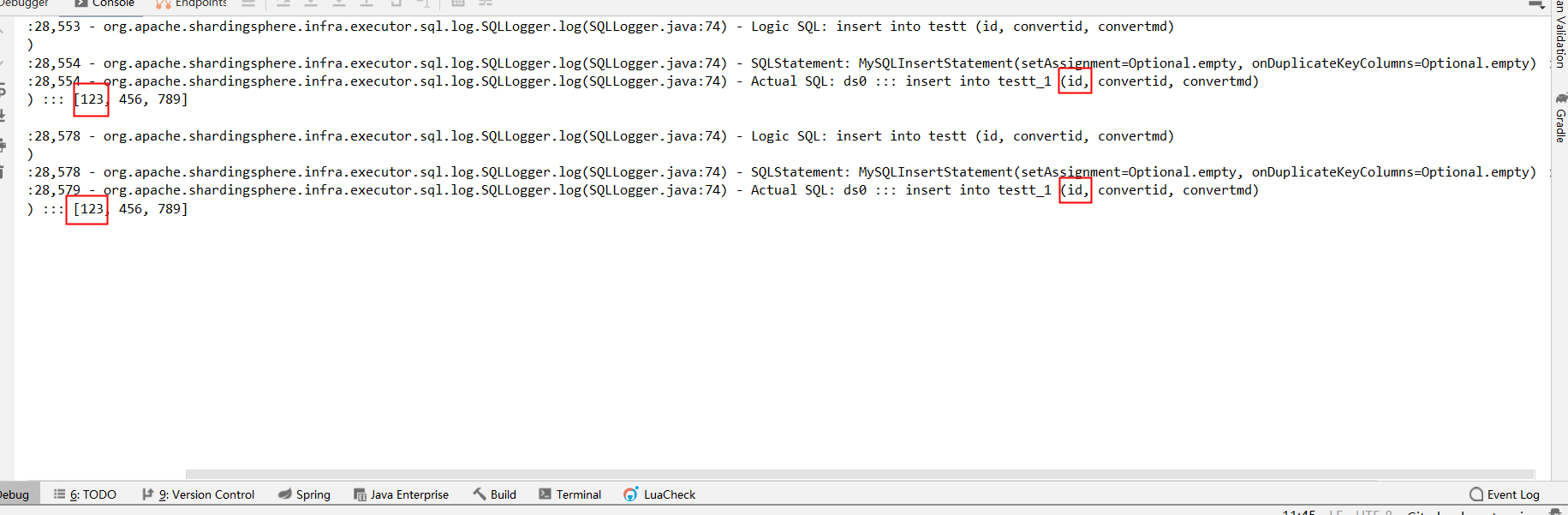Open the 6: TODO tool window
This screenshot has width=1568, height=515.
point(85,494)
